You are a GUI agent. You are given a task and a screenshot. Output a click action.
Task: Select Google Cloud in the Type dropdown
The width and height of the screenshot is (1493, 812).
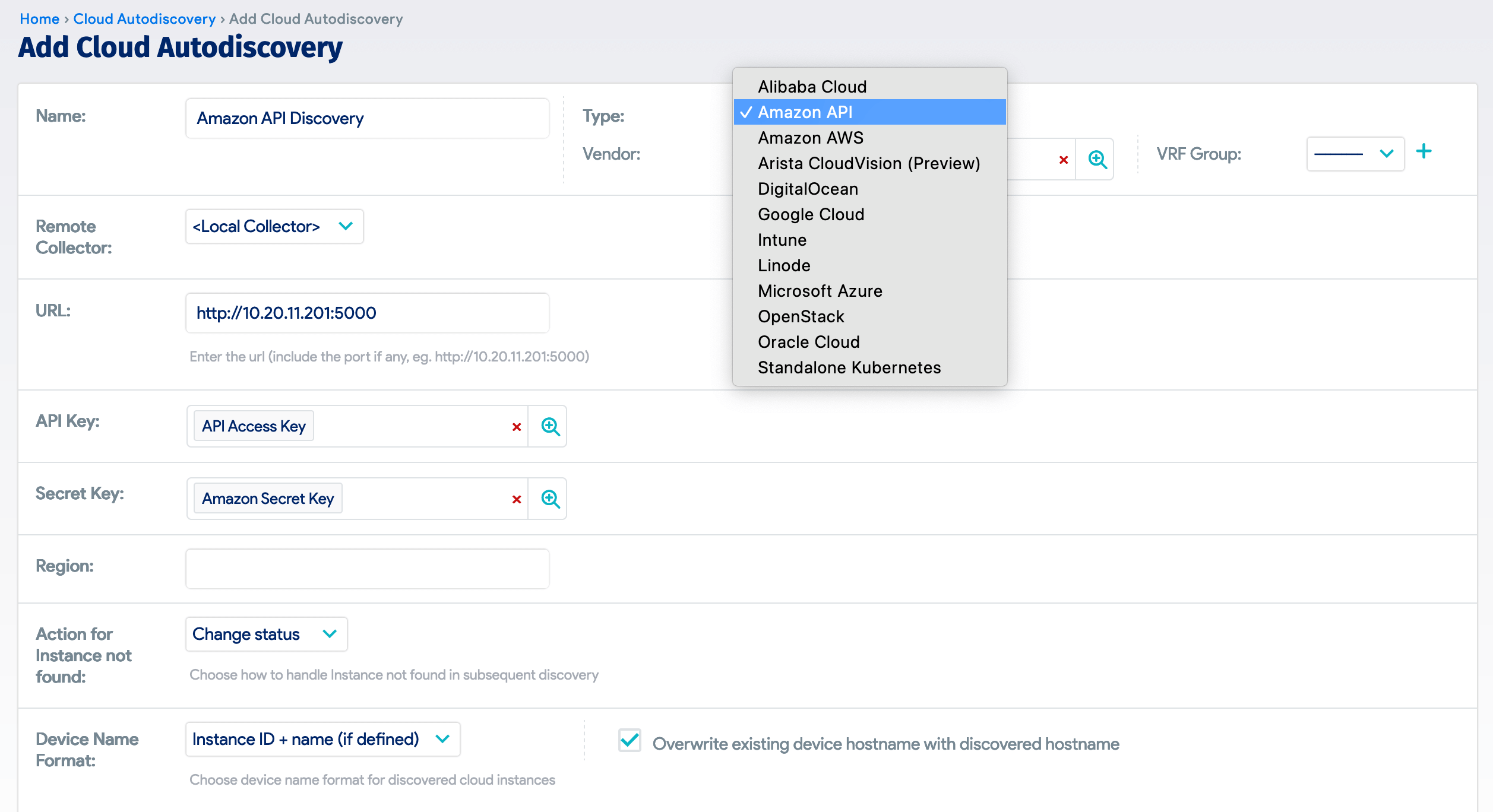pos(811,214)
